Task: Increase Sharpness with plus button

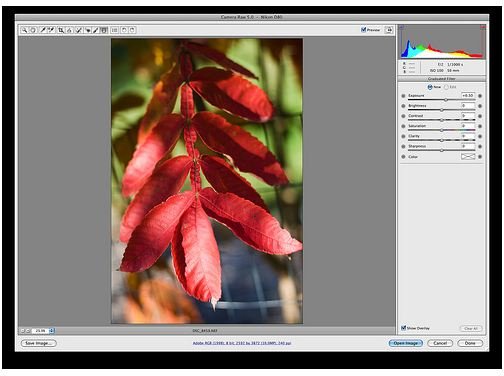Action: (x=480, y=146)
